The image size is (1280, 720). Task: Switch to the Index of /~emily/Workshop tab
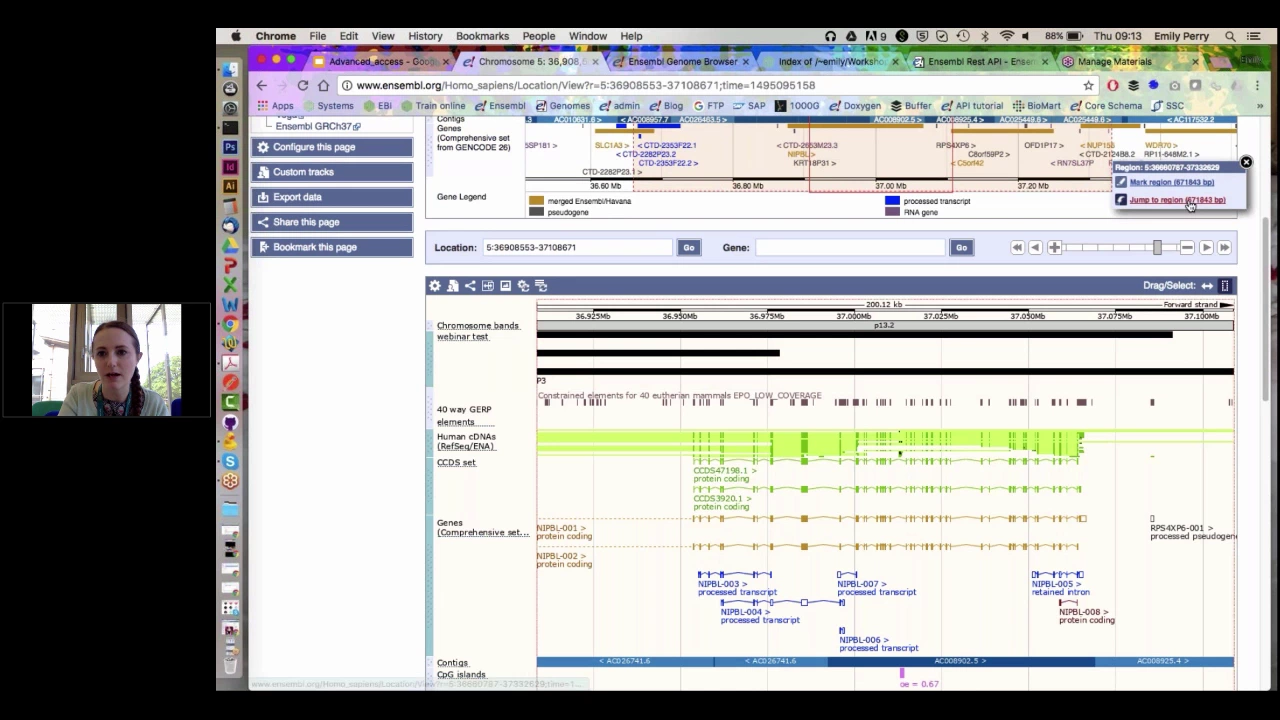pos(832,61)
